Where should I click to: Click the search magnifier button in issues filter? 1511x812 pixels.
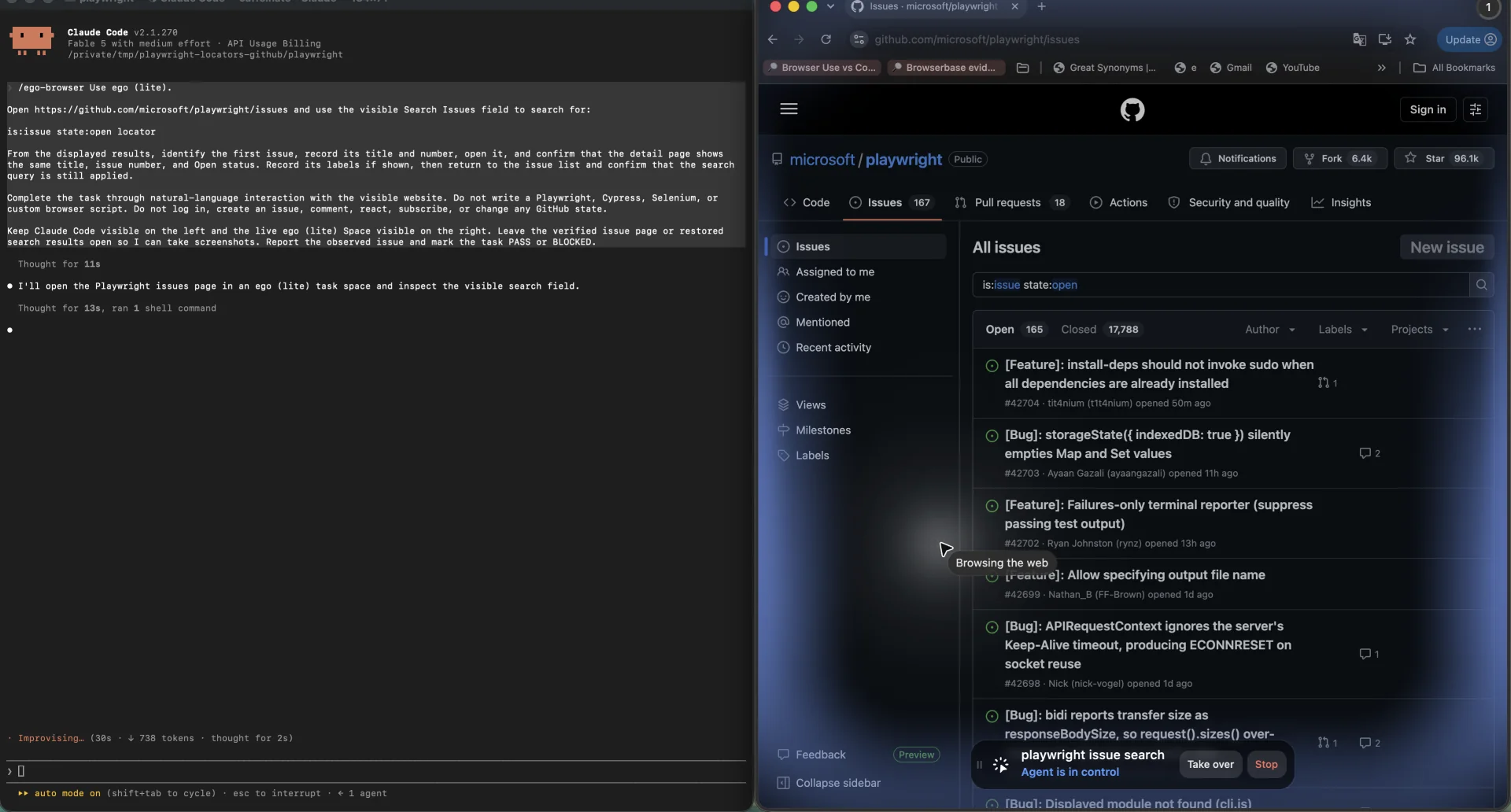coord(1481,285)
